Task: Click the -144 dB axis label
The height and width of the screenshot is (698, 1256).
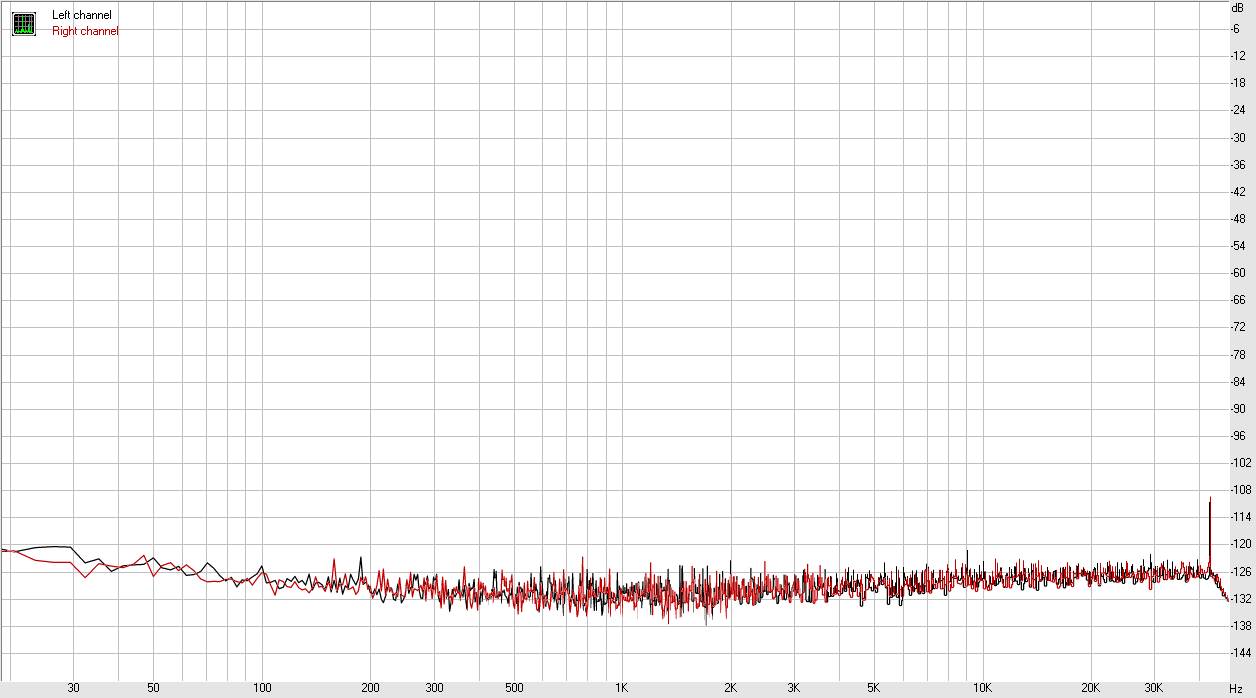Action: click(1241, 653)
